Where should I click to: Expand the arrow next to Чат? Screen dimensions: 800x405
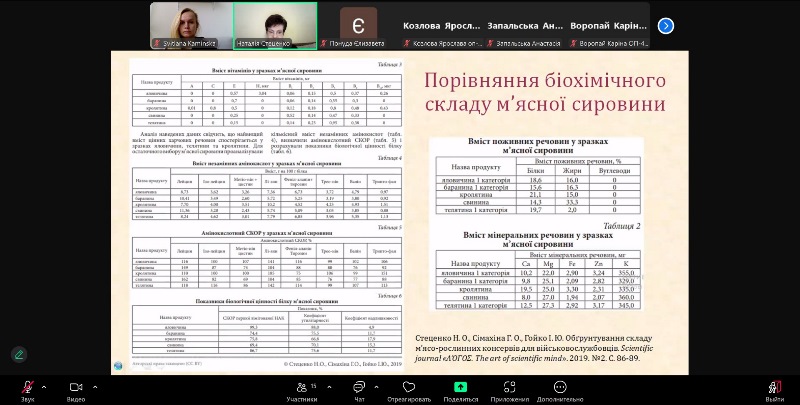click(x=376, y=387)
